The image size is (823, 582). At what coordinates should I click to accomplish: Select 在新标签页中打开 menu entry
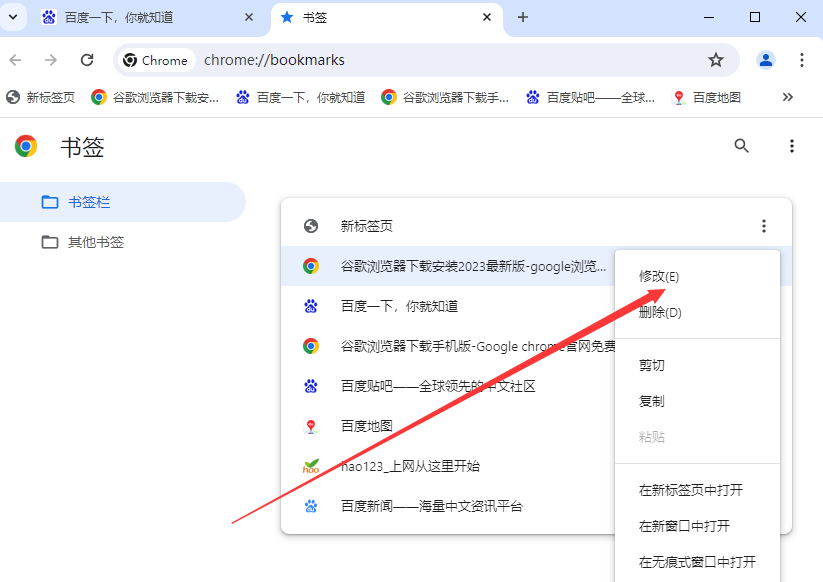click(x=691, y=490)
